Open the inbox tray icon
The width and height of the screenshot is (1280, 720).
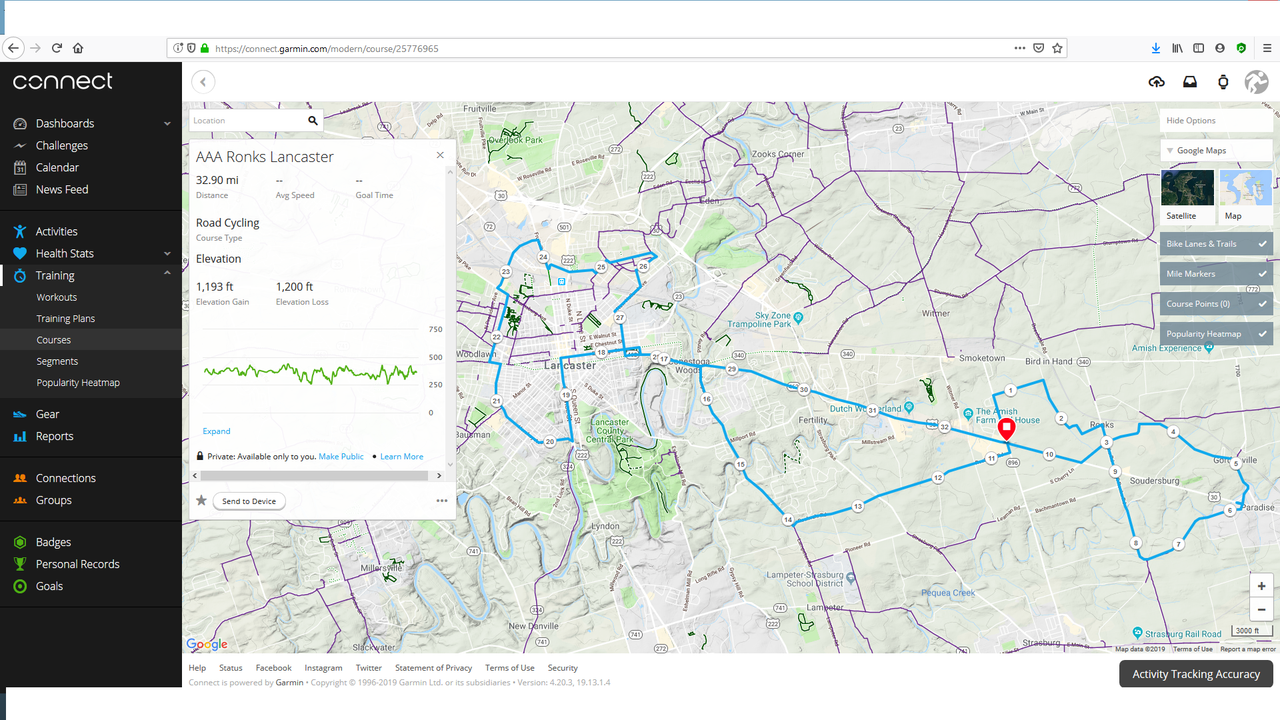(1190, 82)
